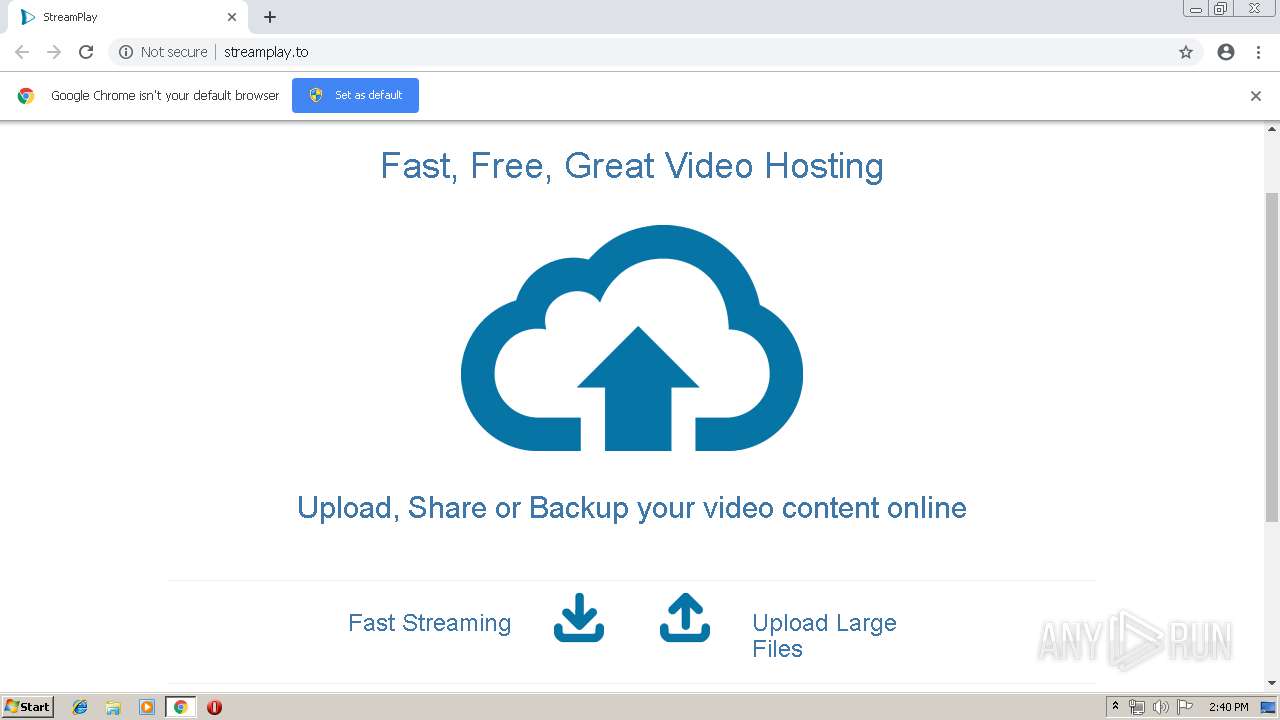Click the Fast Streaming download icon
The width and height of the screenshot is (1280, 720).
click(x=579, y=617)
